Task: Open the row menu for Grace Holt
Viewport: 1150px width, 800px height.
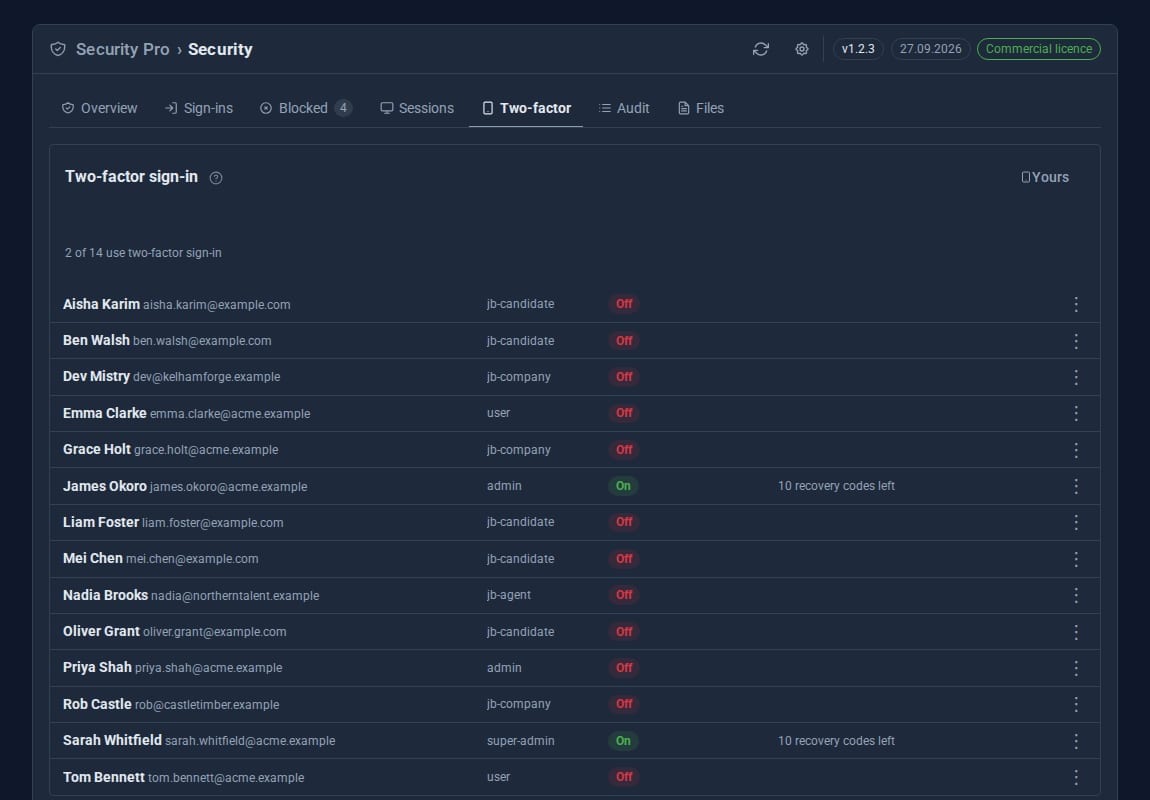Action: pyautogui.click(x=1076, y=450)
